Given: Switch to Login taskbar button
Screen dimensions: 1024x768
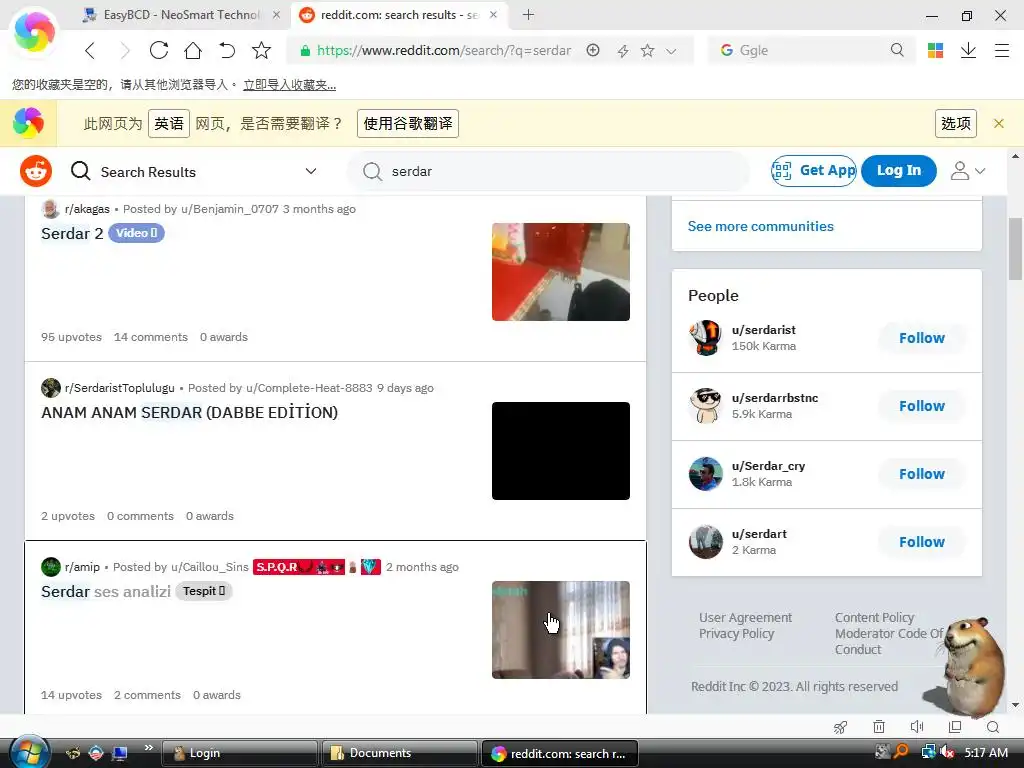Looking at the screenshot, I should tap(239, 753).
